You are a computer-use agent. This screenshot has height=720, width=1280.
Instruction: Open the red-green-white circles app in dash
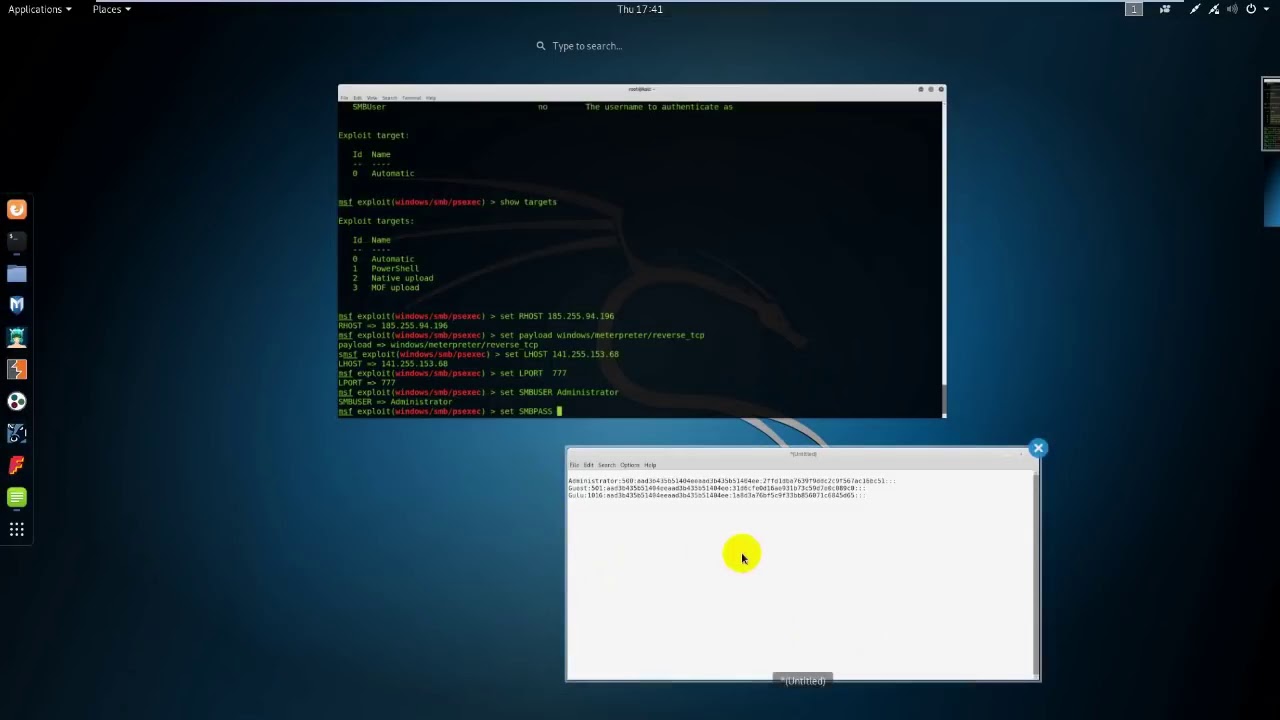coord(17,401)
